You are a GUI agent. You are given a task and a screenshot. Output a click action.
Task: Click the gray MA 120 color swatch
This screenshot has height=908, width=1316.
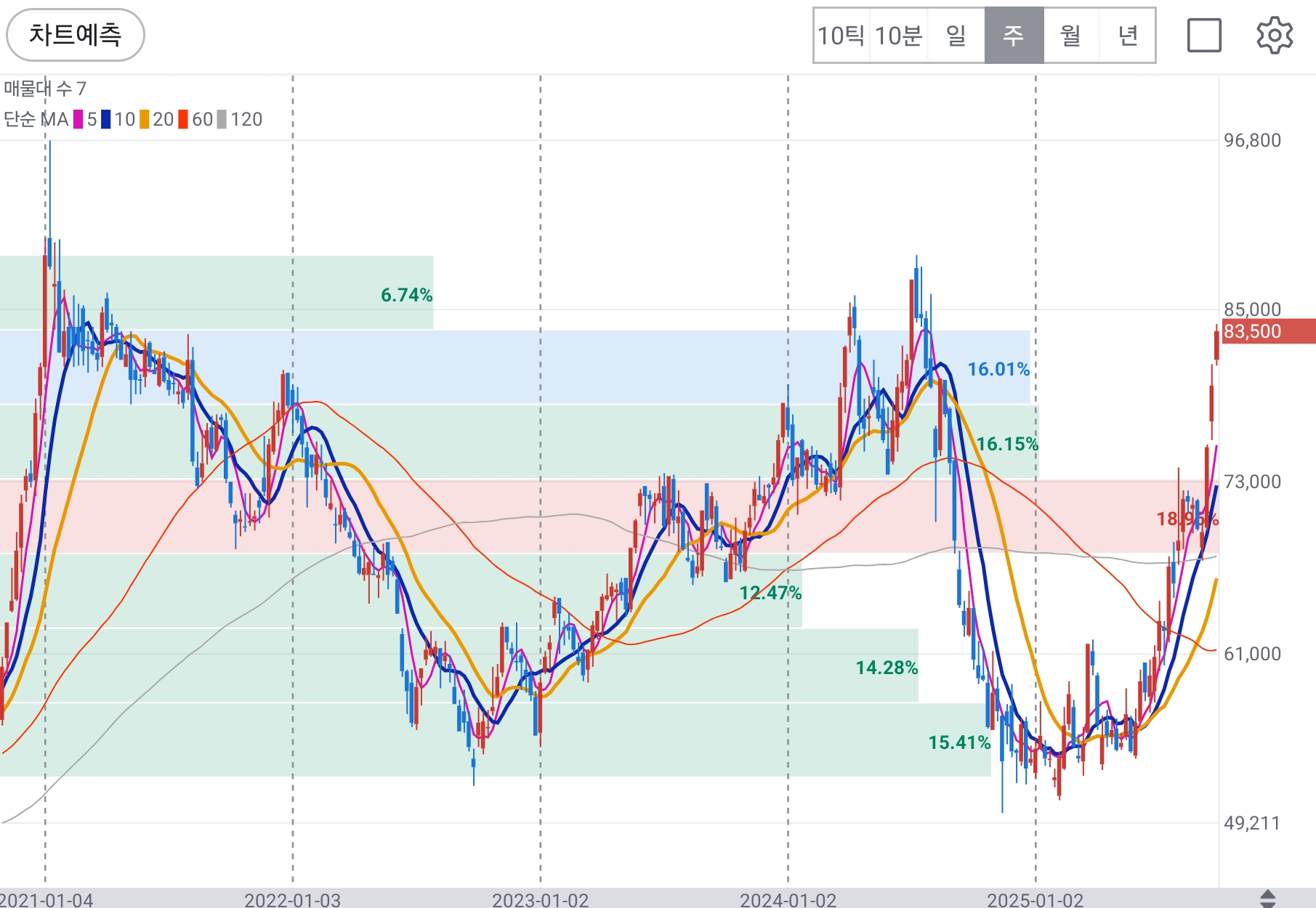[x=222, y=119]
